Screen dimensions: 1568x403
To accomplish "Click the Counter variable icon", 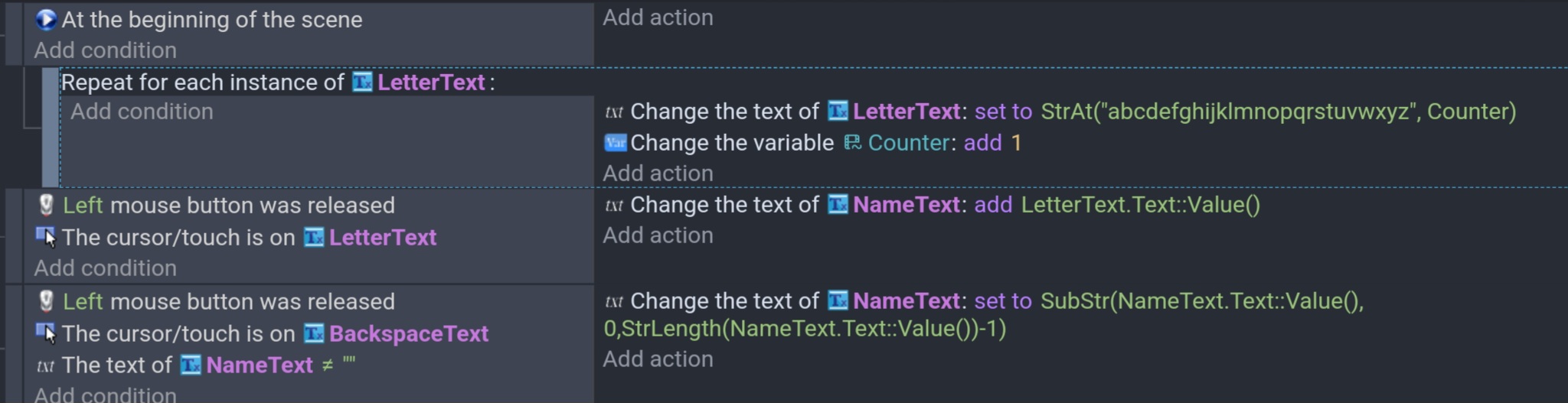I will (852, 143).
